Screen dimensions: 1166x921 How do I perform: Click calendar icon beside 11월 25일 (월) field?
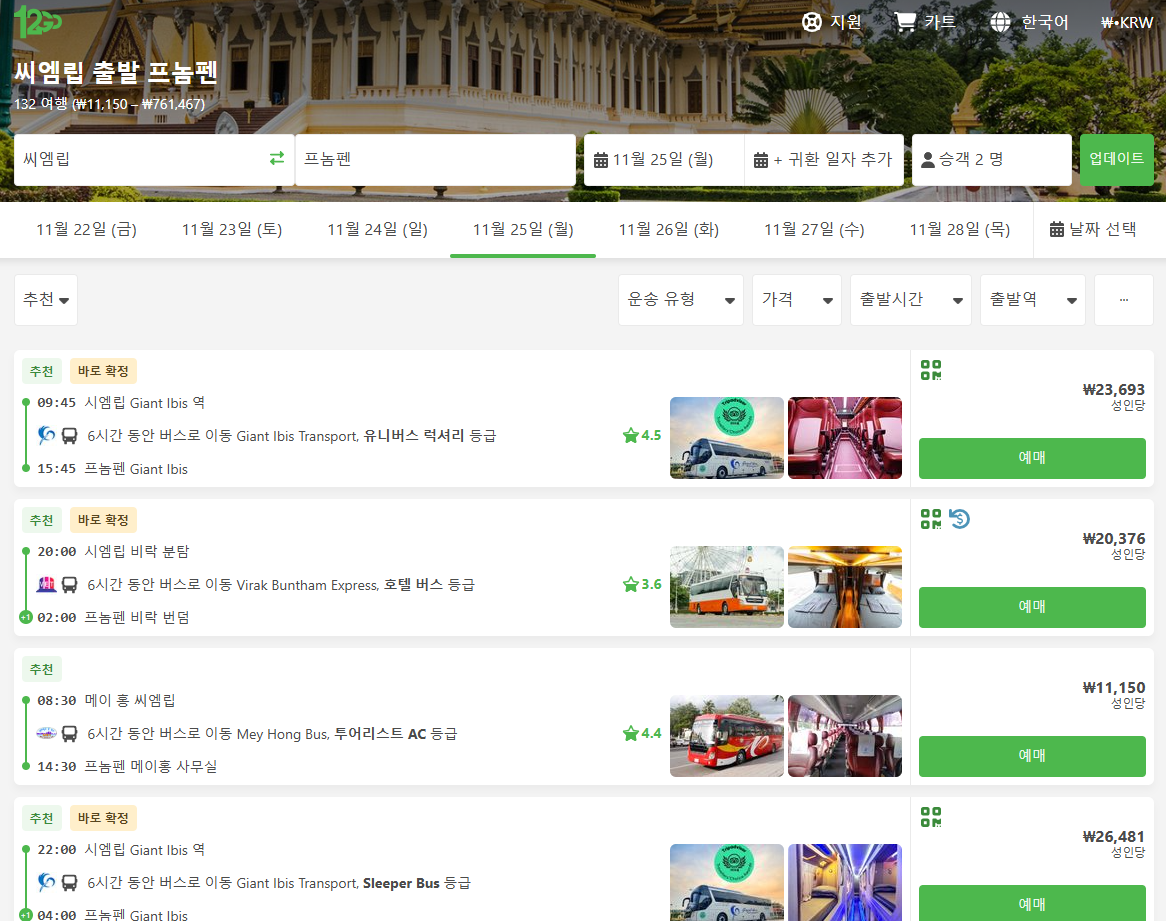601,160
